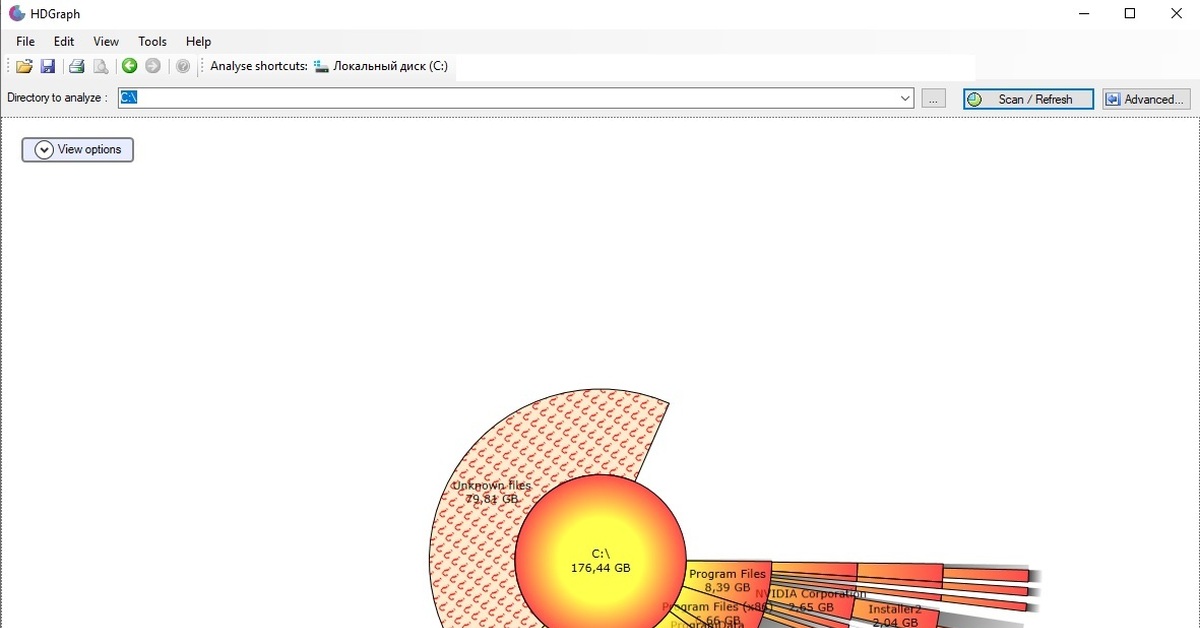The height and width of the screenshot is (628, 1200).
Task: Open the Advanced options button
Action: (1146, 99)
